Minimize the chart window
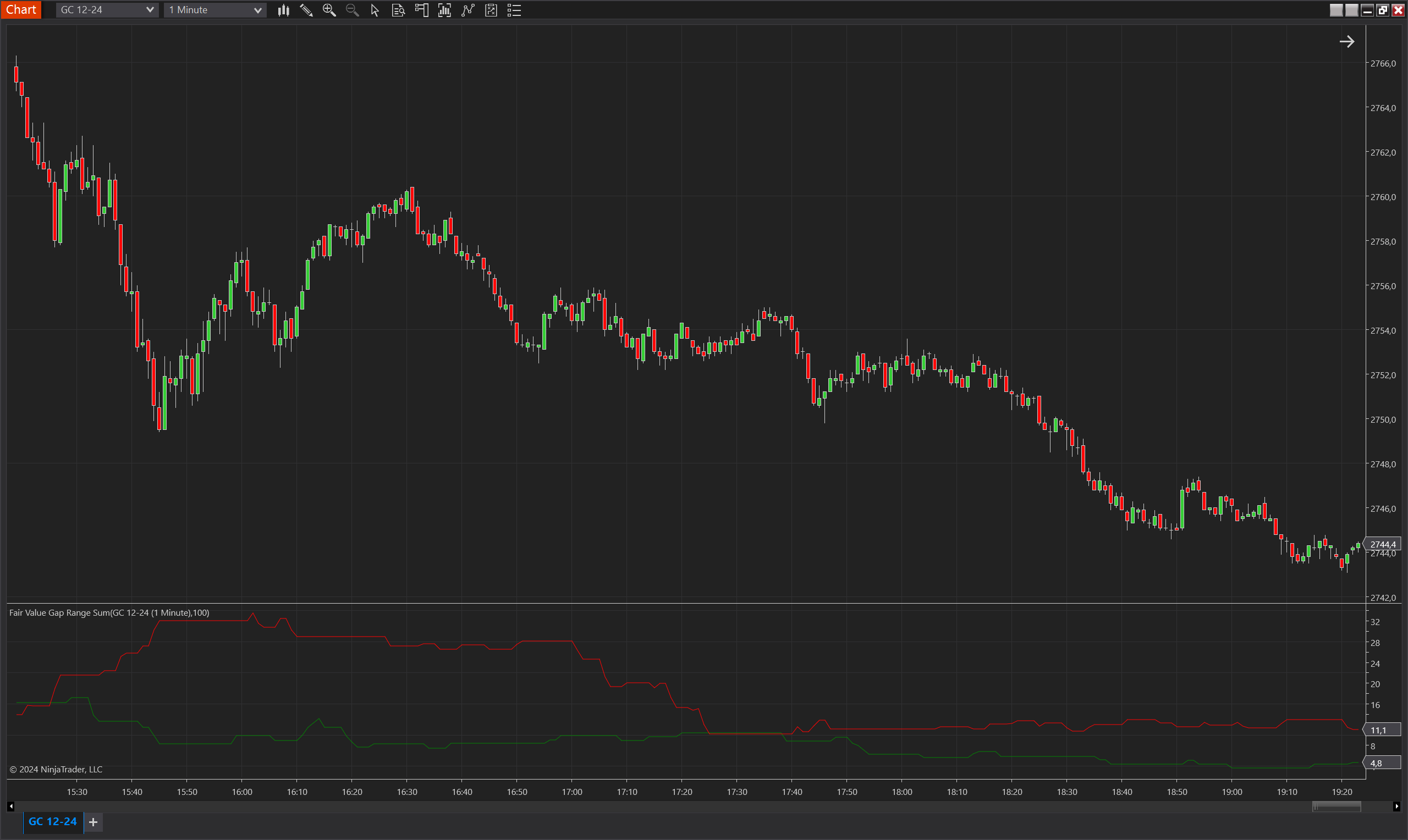 tap(1367, 10)
